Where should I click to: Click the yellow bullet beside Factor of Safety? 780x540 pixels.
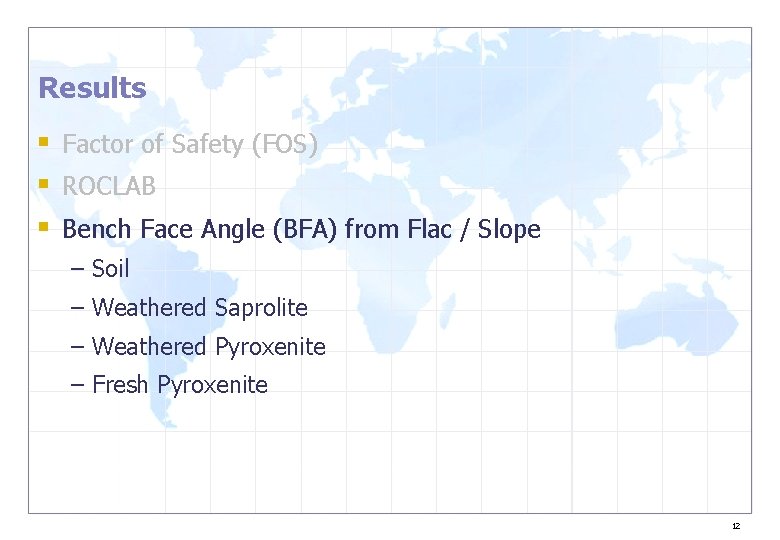click(44, 142)
